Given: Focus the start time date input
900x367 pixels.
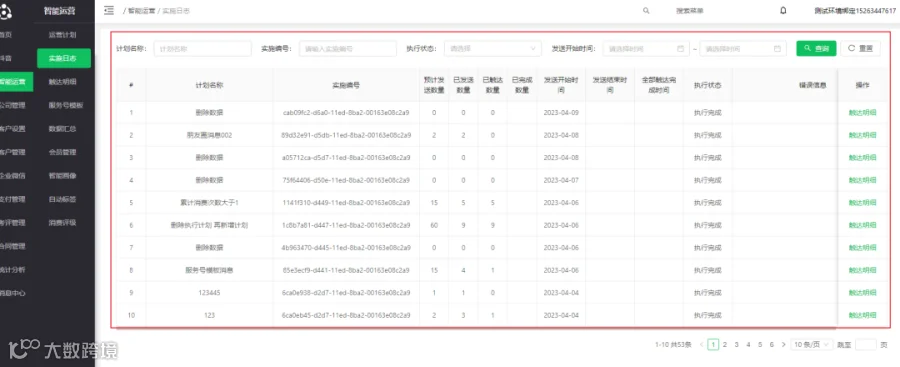Looking at the screenshot, I should (x=646, y=49).
